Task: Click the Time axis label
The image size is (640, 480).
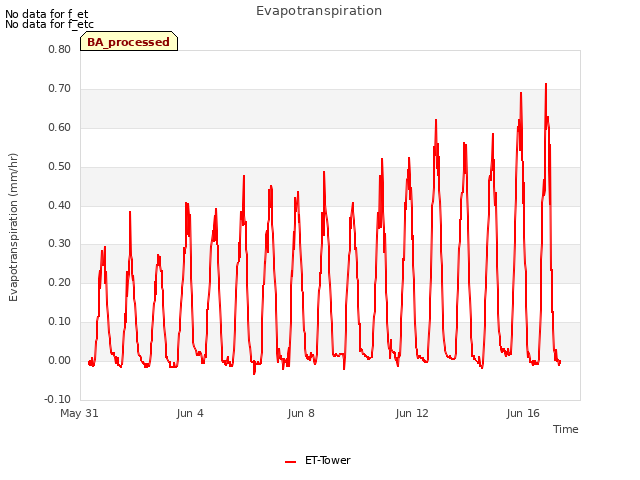Action: pos(565,429)
